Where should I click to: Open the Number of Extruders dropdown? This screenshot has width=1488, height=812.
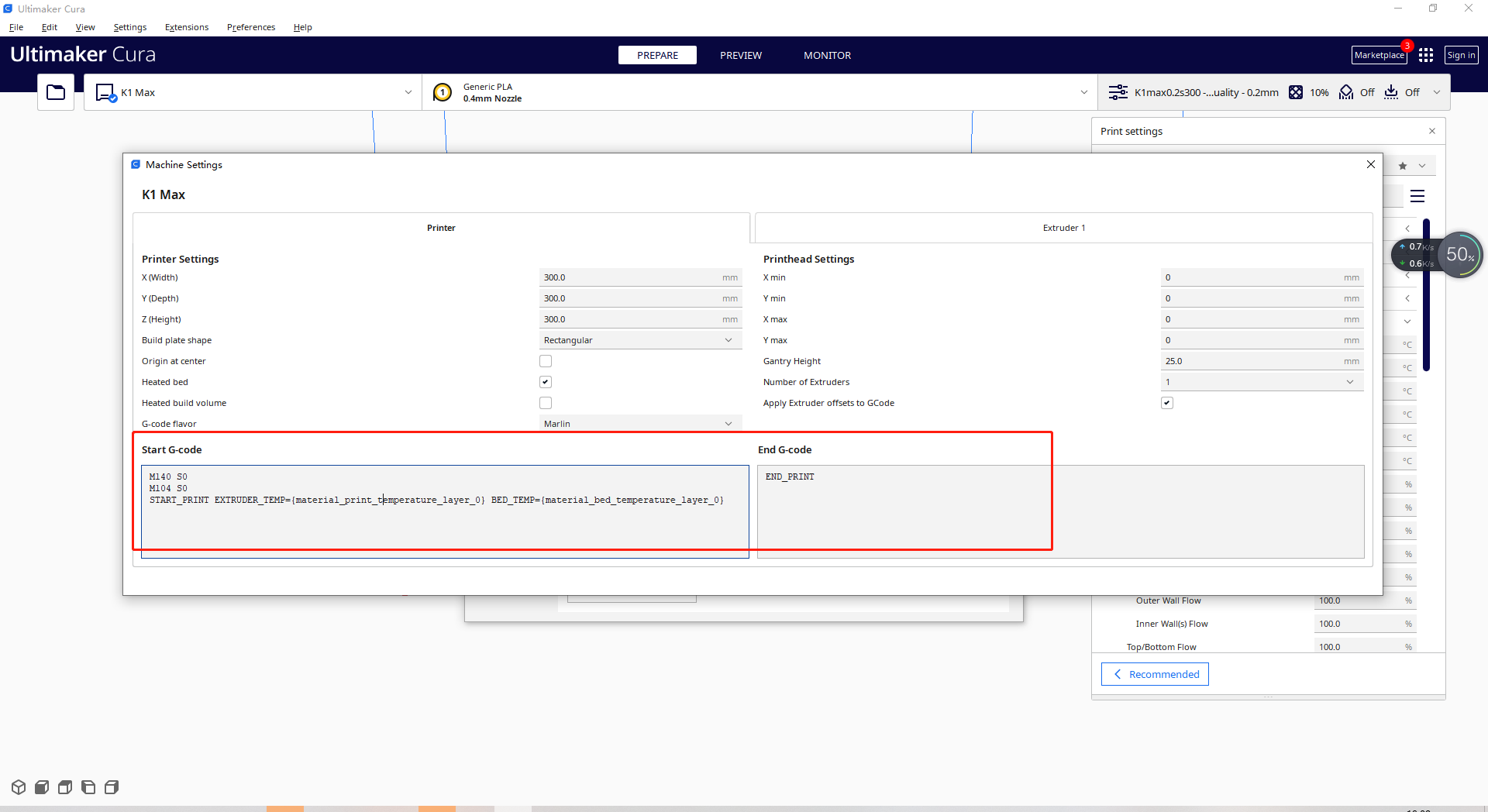point(1262,382)
